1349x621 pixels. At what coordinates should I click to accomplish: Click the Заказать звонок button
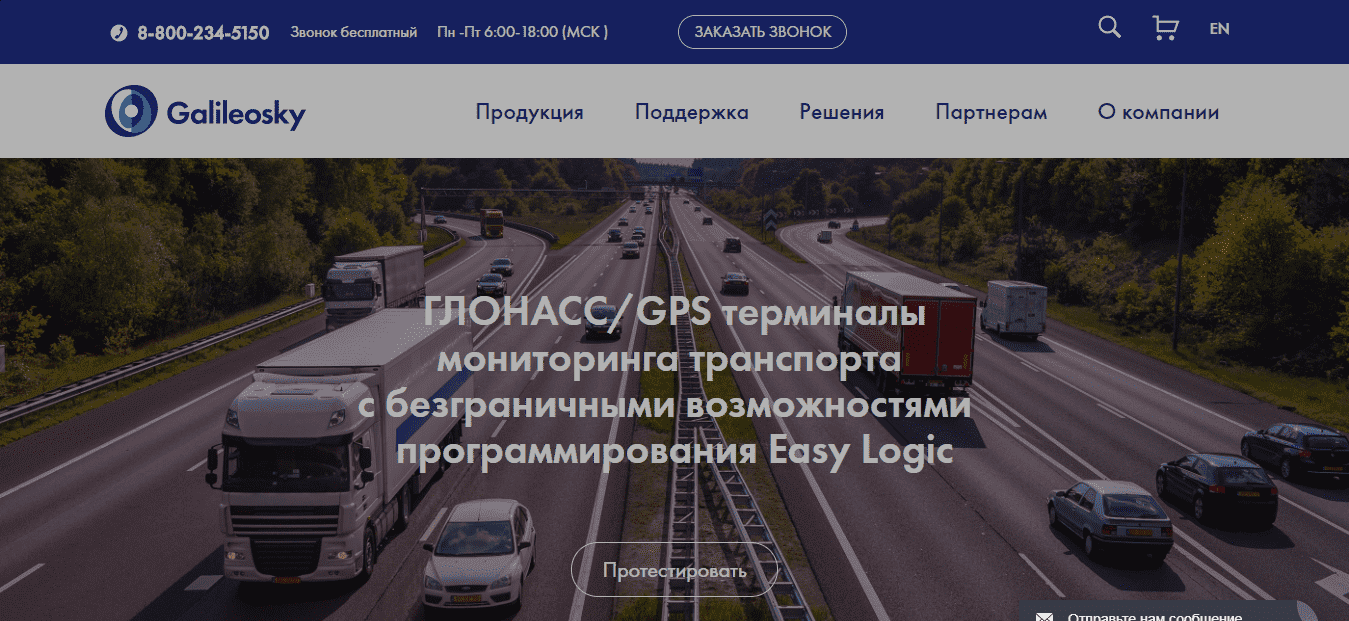pos(763,32)
